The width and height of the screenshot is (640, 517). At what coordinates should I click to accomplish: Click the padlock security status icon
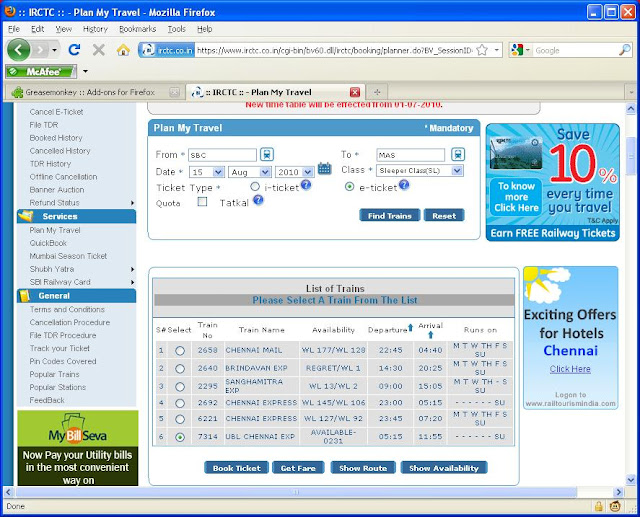pos(598,506)
